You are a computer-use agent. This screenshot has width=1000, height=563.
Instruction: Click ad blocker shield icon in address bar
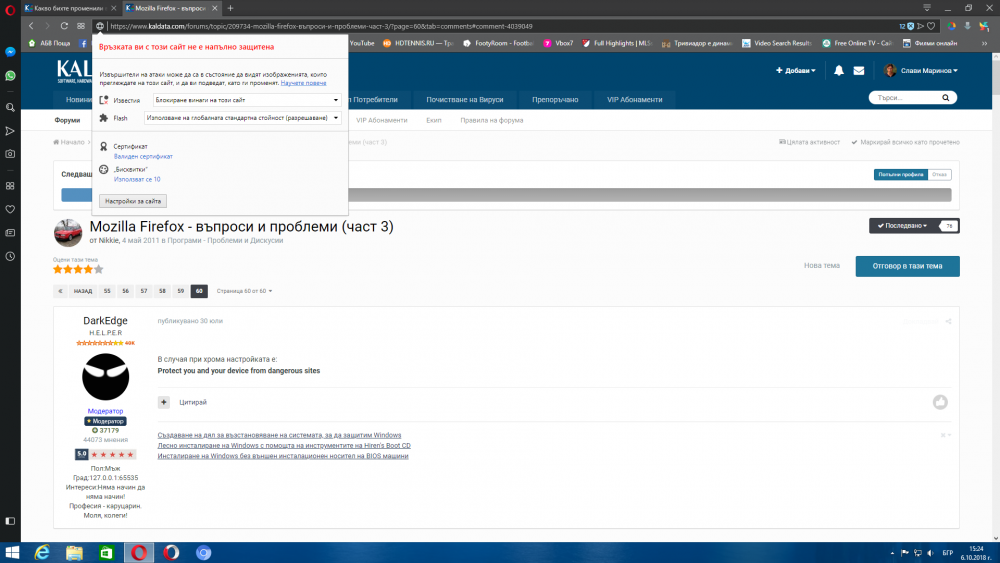click(911, 26)
